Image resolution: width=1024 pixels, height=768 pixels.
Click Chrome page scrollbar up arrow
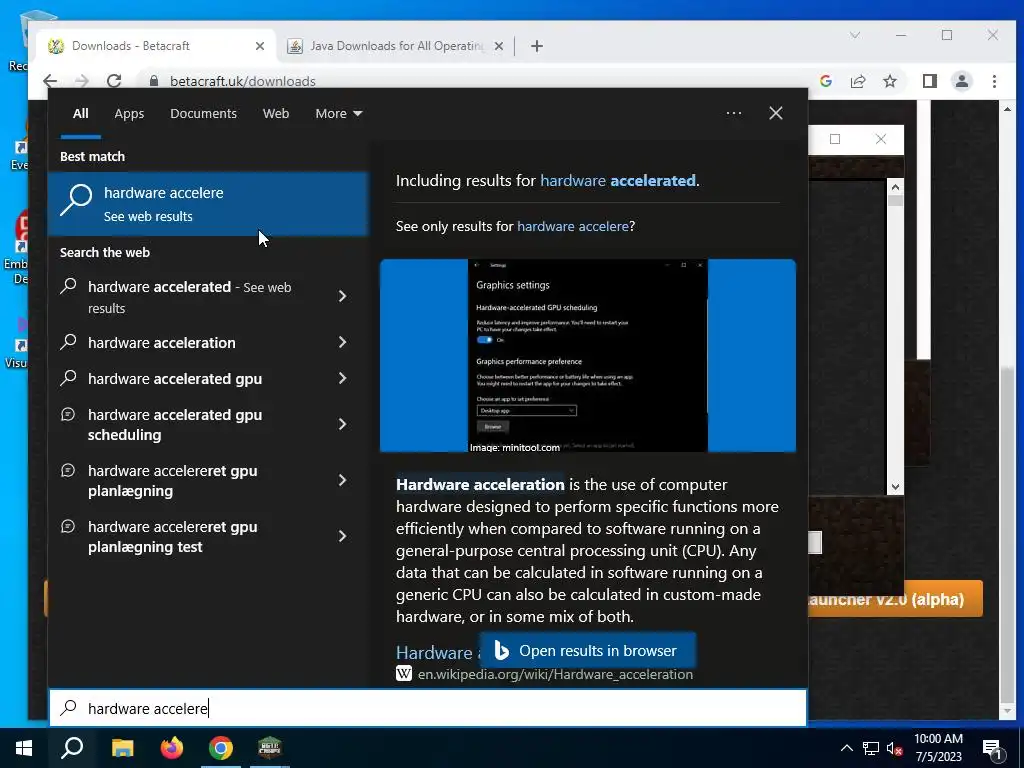1006,110
